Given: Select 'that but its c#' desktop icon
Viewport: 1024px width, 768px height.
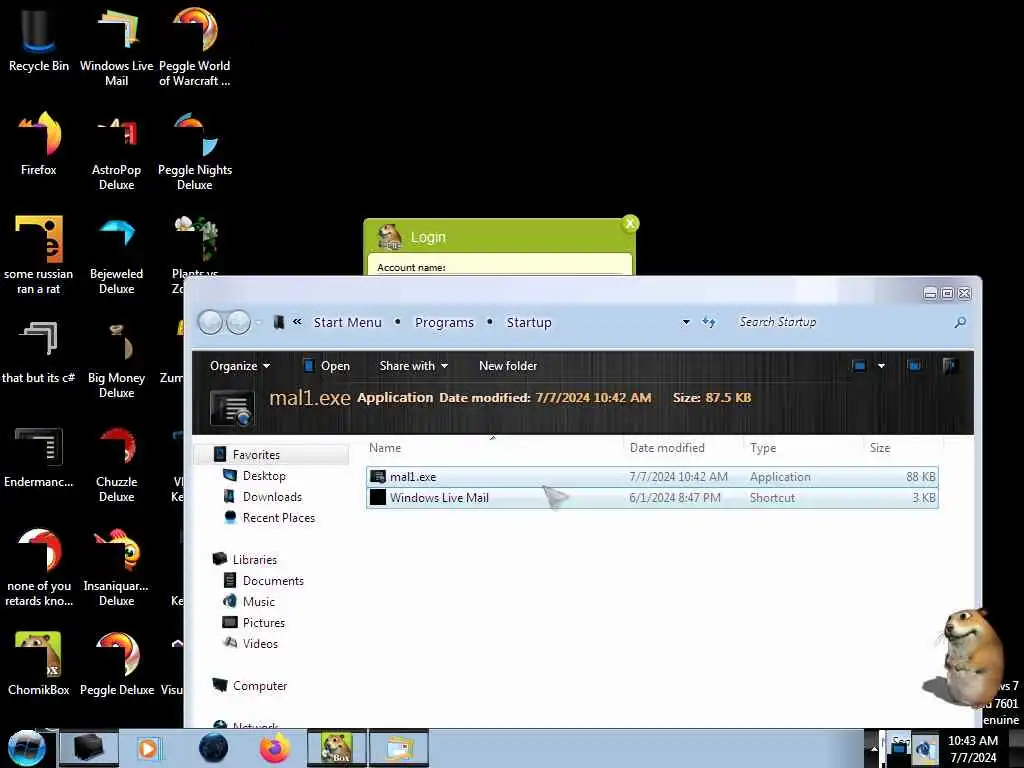Looking at the screenshot, I should click(39, 353).
